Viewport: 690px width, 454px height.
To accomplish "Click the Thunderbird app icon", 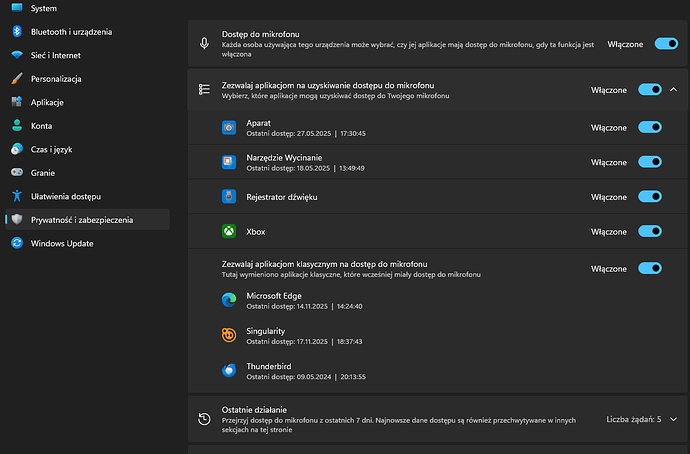I will [x=228, y=370].
